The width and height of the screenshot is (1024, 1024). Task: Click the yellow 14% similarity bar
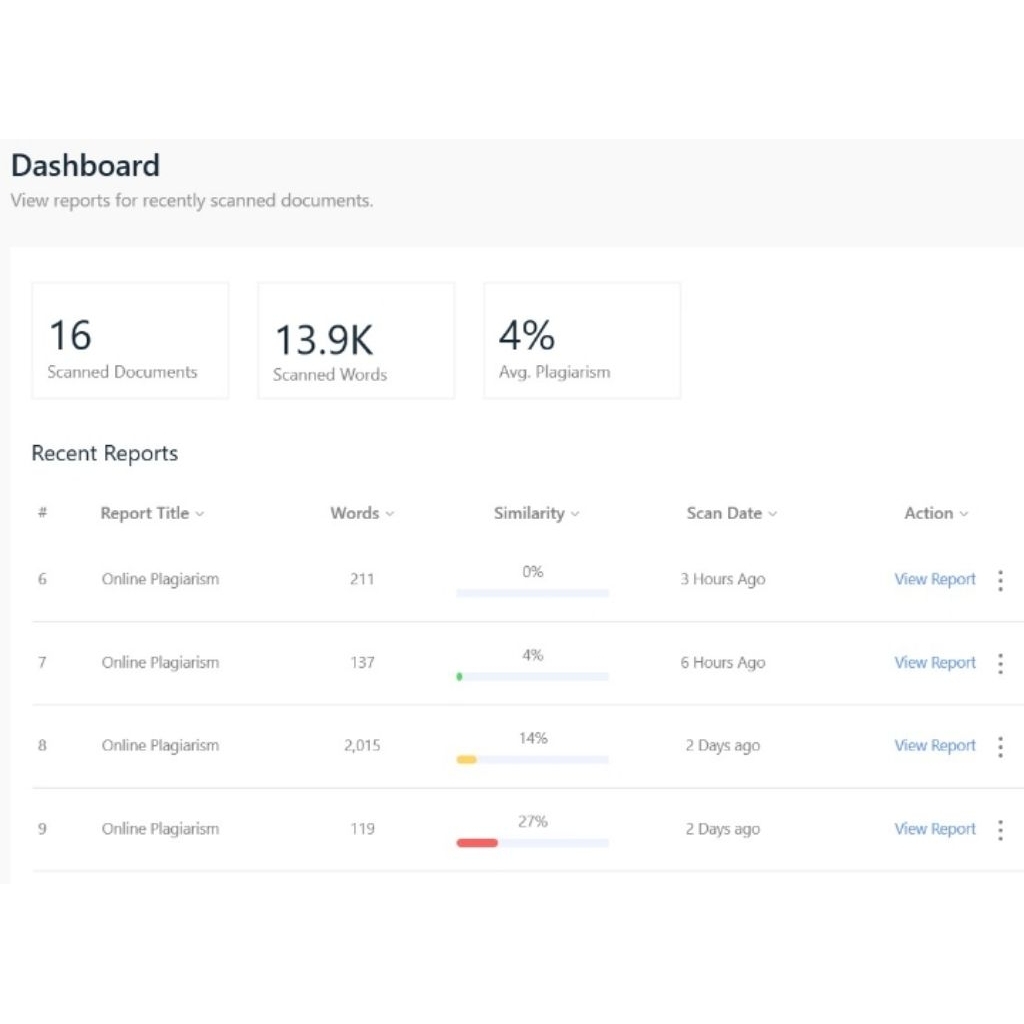click(x=466, y=760)
